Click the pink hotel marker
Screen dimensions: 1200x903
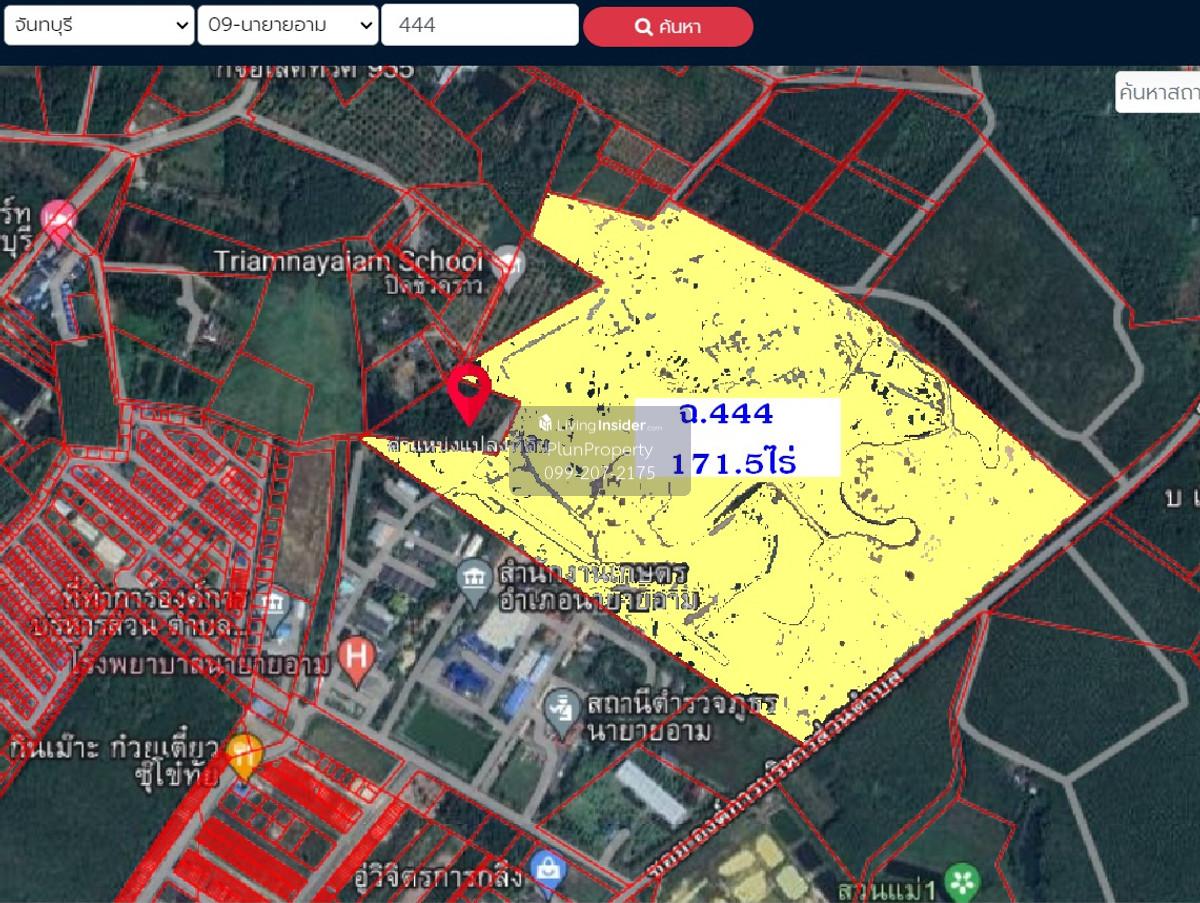tap(59, 219)
